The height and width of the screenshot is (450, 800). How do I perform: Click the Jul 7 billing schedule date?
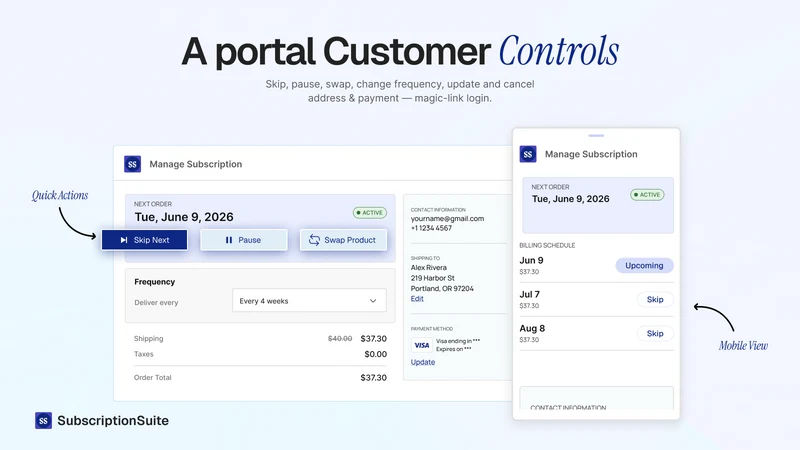[x=530, y=294]
